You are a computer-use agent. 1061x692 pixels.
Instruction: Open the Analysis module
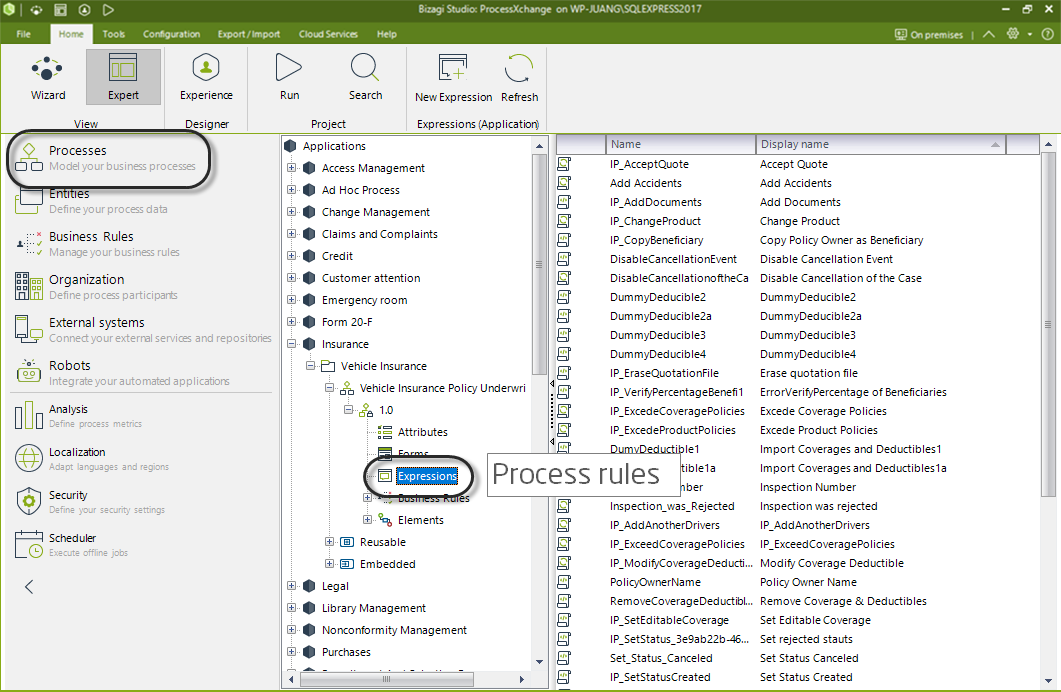tap(78, 415)
